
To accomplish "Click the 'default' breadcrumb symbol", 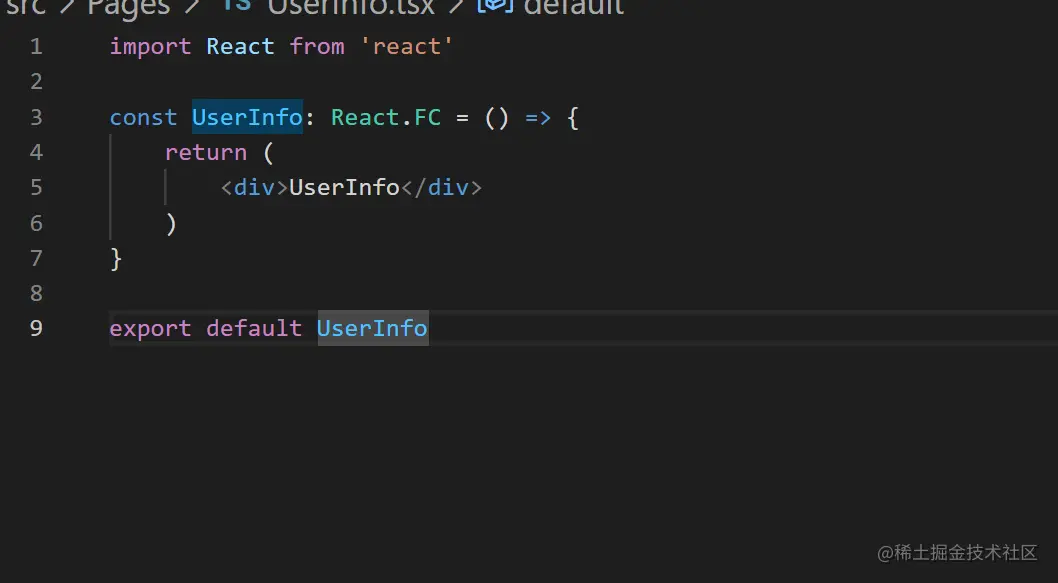I will tap(574, 7).
